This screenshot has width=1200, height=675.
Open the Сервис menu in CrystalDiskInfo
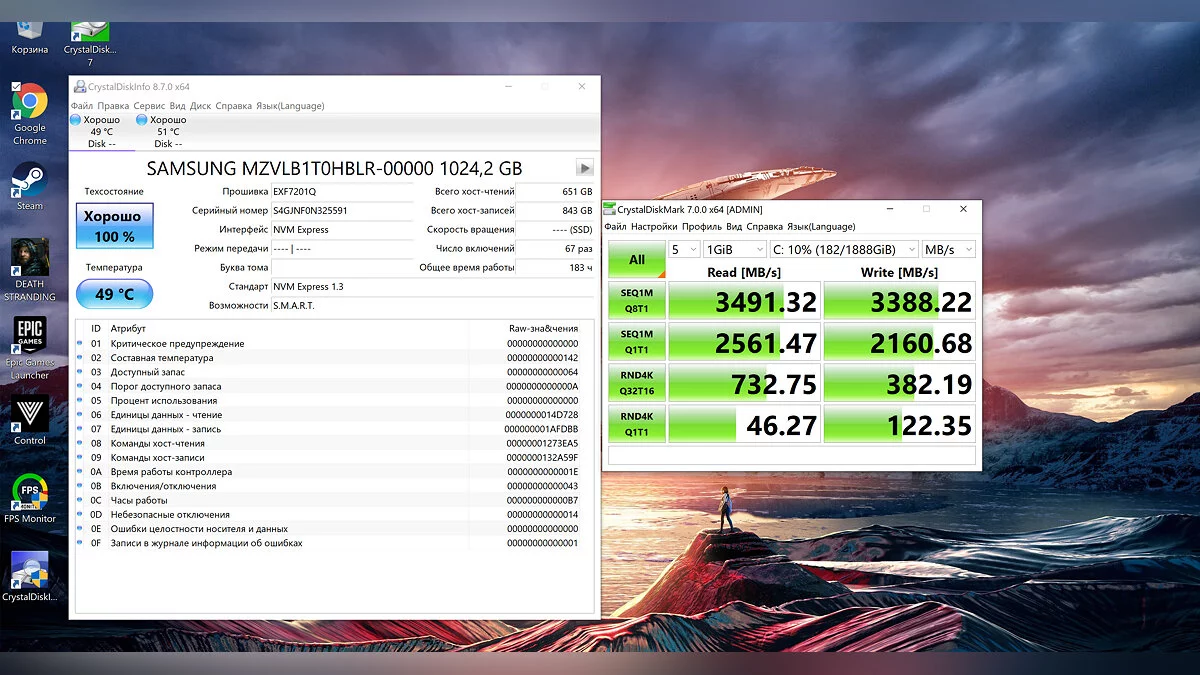pos(149,106)
